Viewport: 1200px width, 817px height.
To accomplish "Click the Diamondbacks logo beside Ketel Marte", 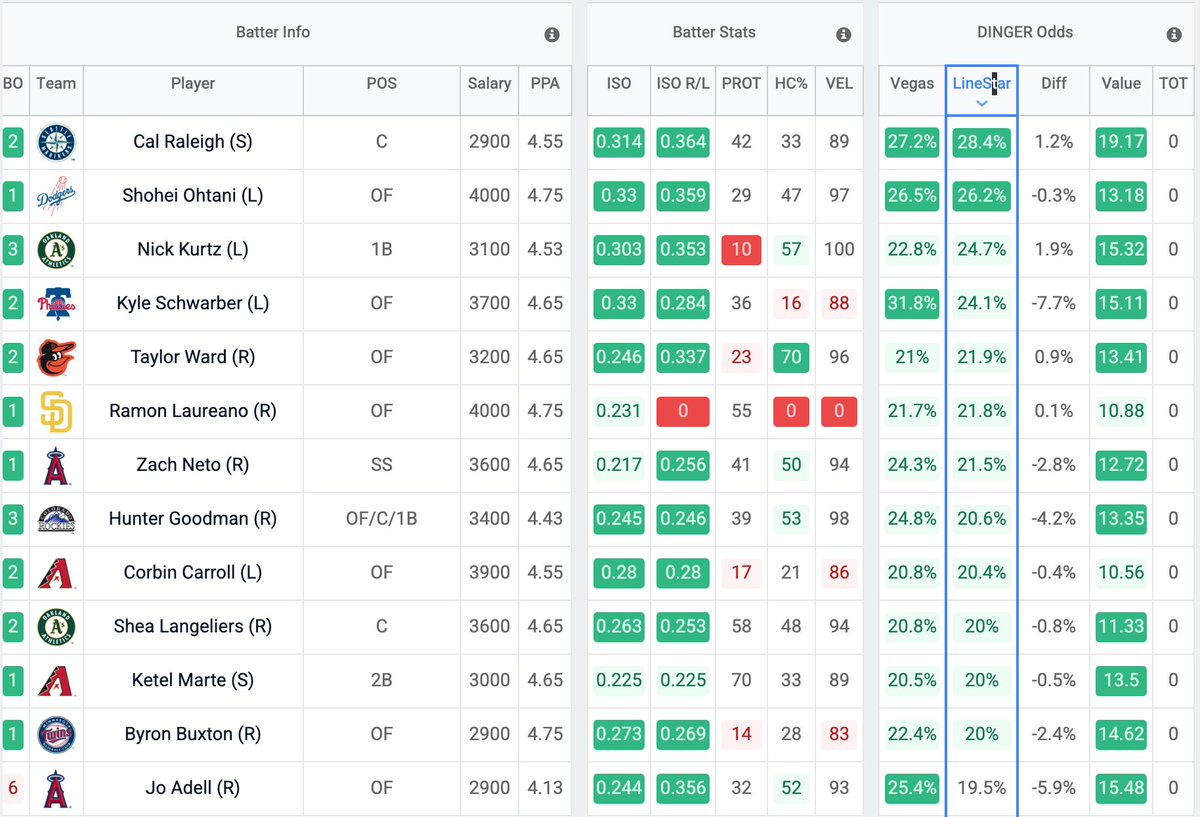I will pos(55,680).
